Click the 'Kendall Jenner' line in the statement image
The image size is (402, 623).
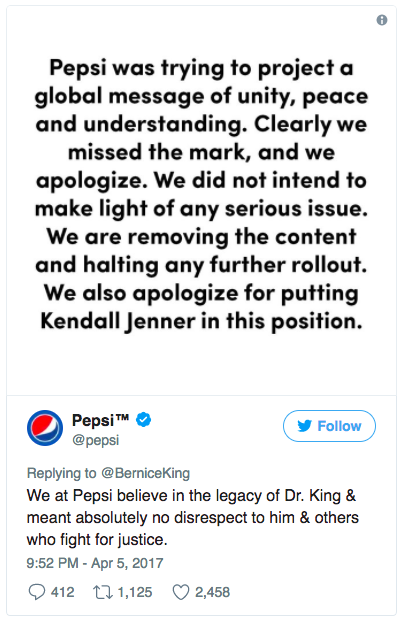coord(201,321)
